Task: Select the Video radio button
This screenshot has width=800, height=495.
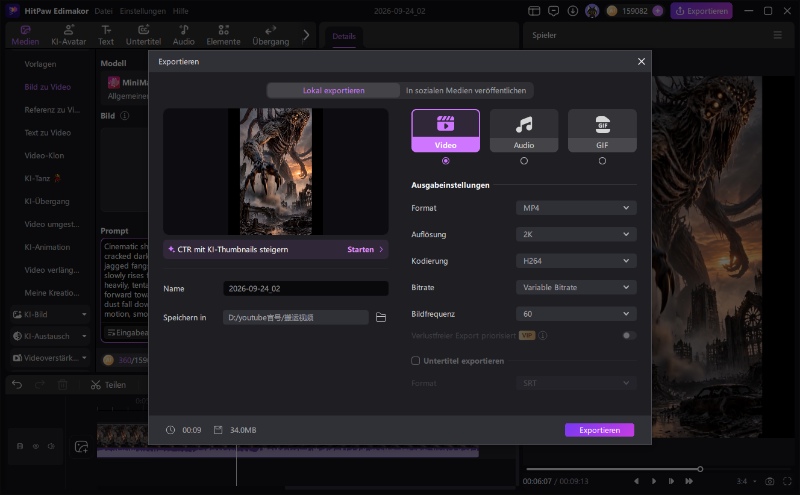Action: point(445,161)
